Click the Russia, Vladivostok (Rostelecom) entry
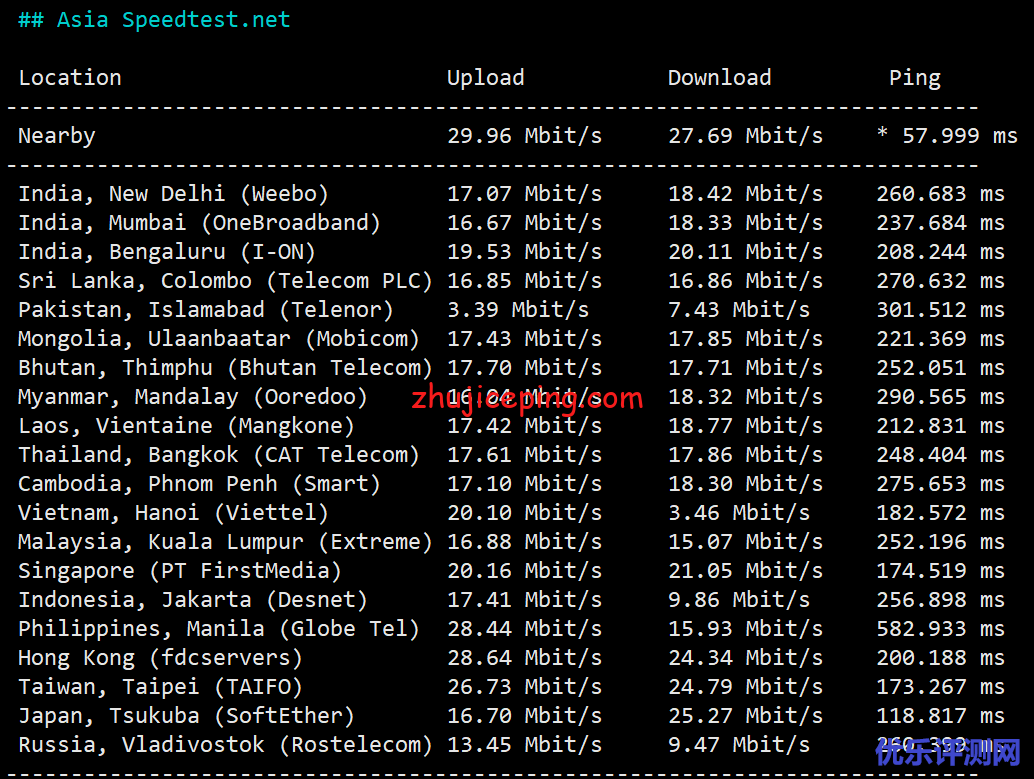 click(225, 745)
